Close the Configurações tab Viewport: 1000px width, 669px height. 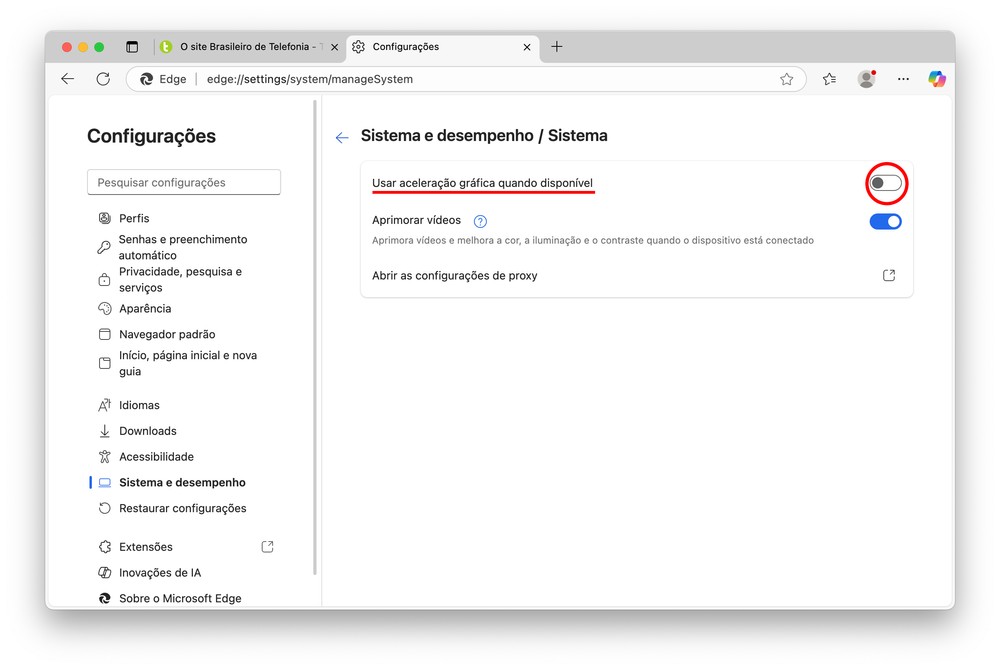[x=527, y=47]
